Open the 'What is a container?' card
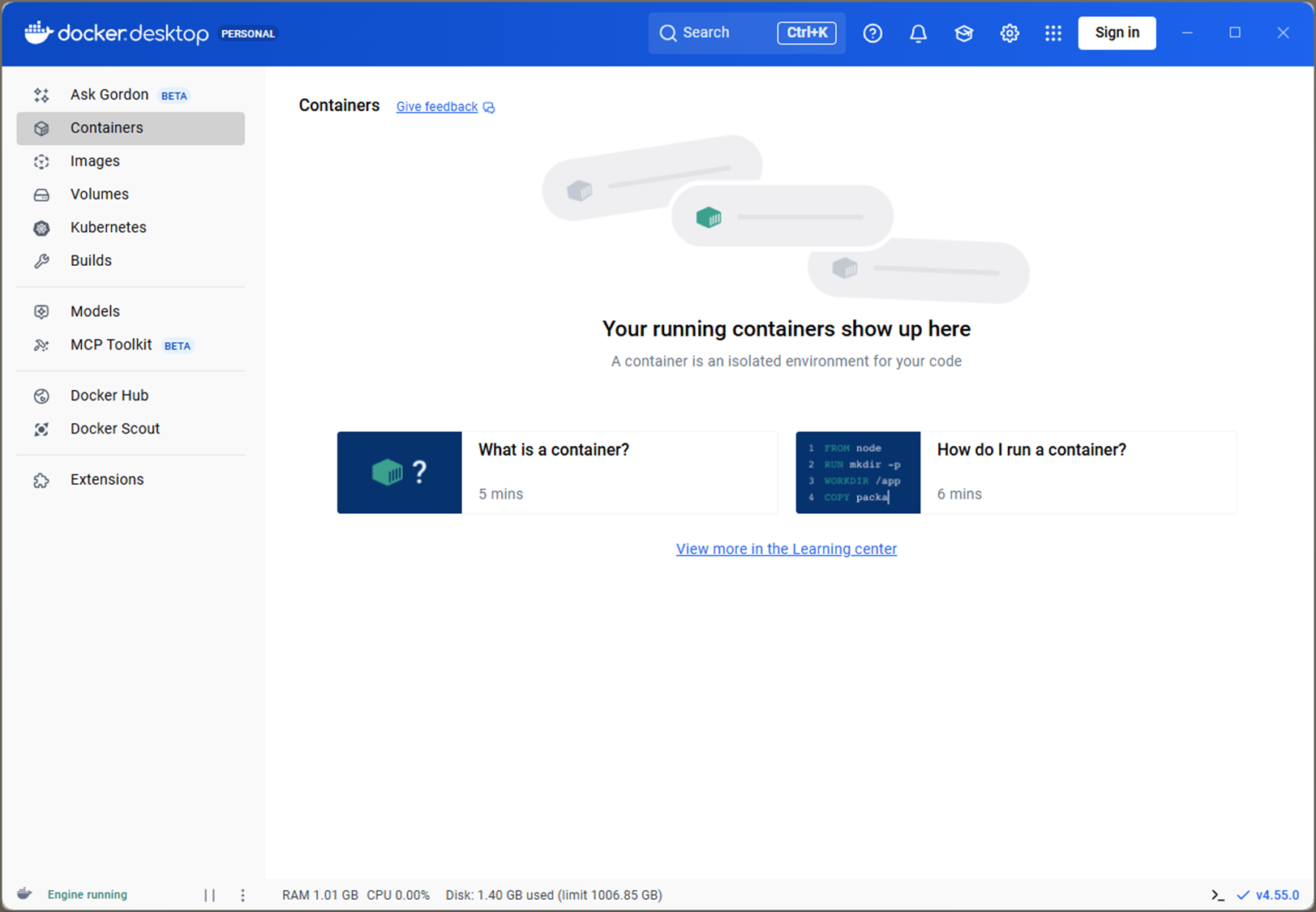The height and width of the screenshot is (912, 1316). pyautogui.click(x=557, y=473)
